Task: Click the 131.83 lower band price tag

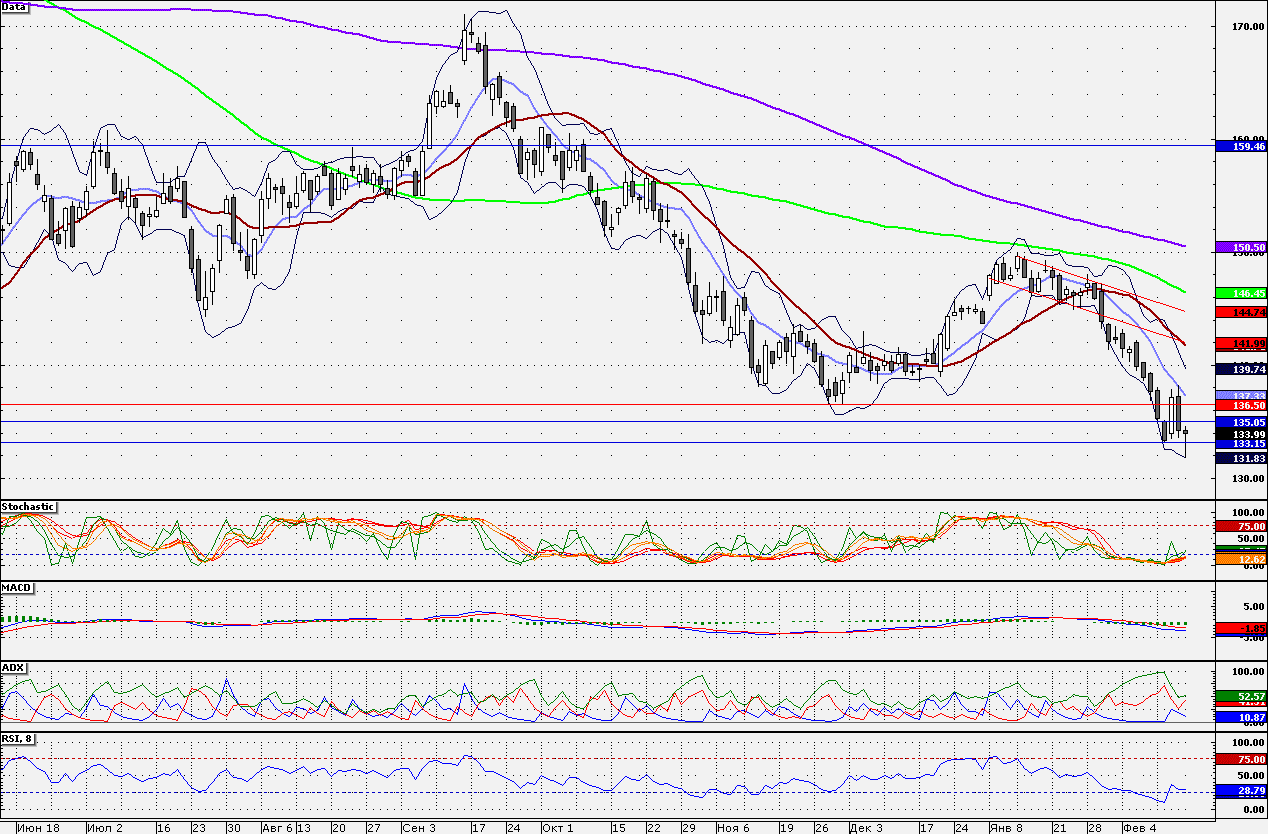Action: [1241, 458]
